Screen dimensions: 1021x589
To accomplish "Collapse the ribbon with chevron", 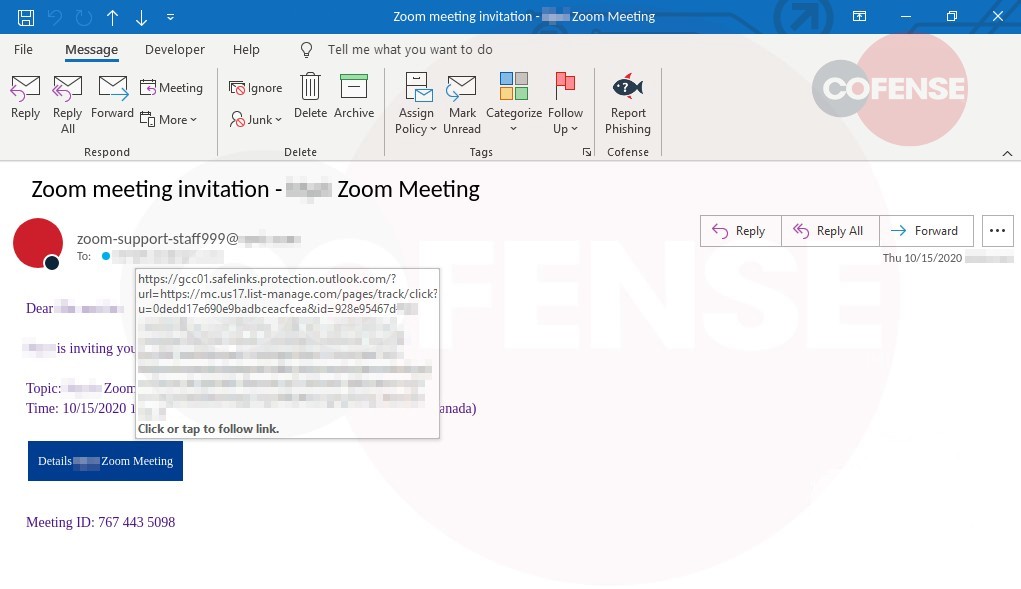I will 1007,154.
